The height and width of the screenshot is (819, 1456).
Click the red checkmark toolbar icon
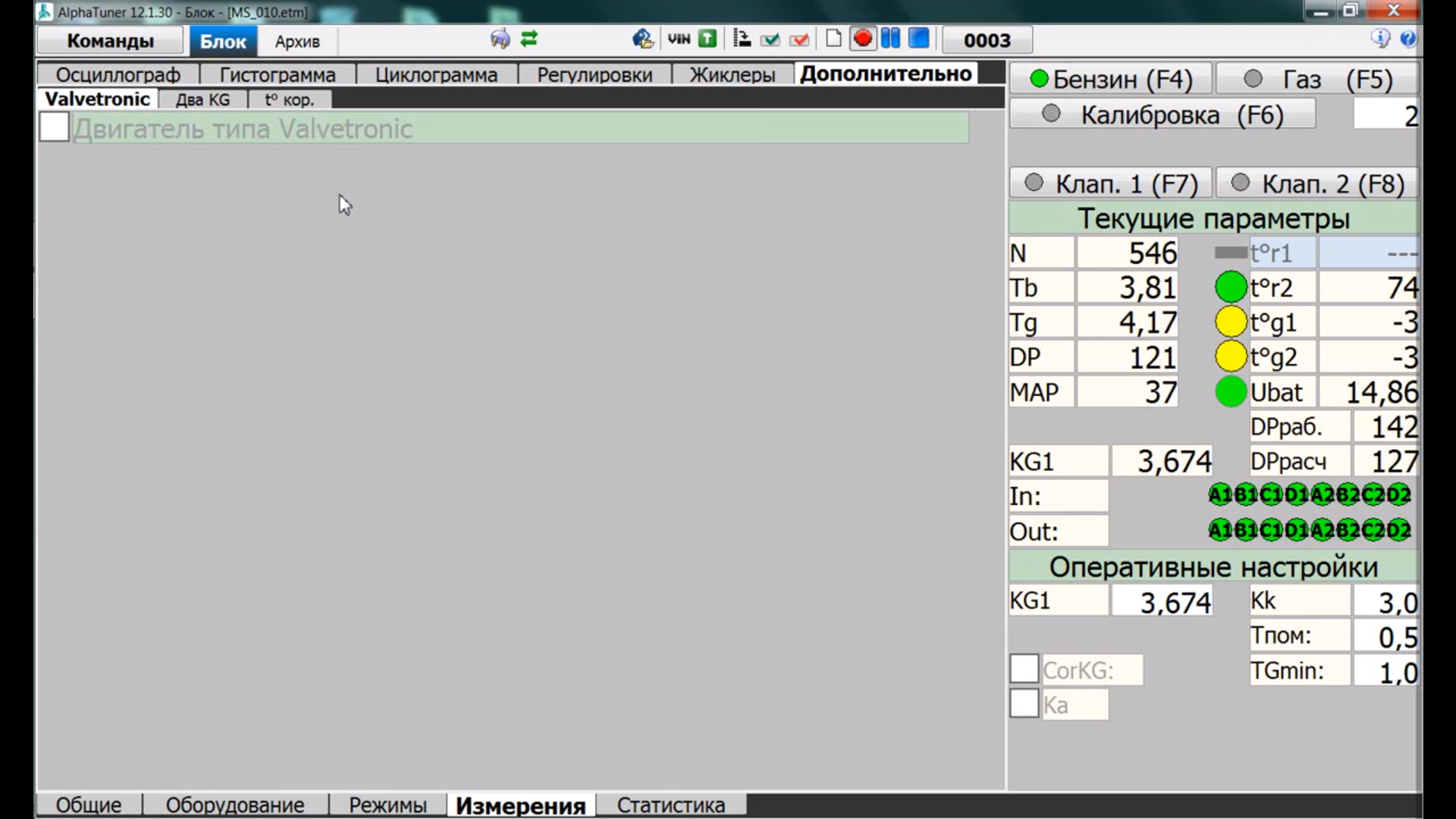[x=799, y=39]
